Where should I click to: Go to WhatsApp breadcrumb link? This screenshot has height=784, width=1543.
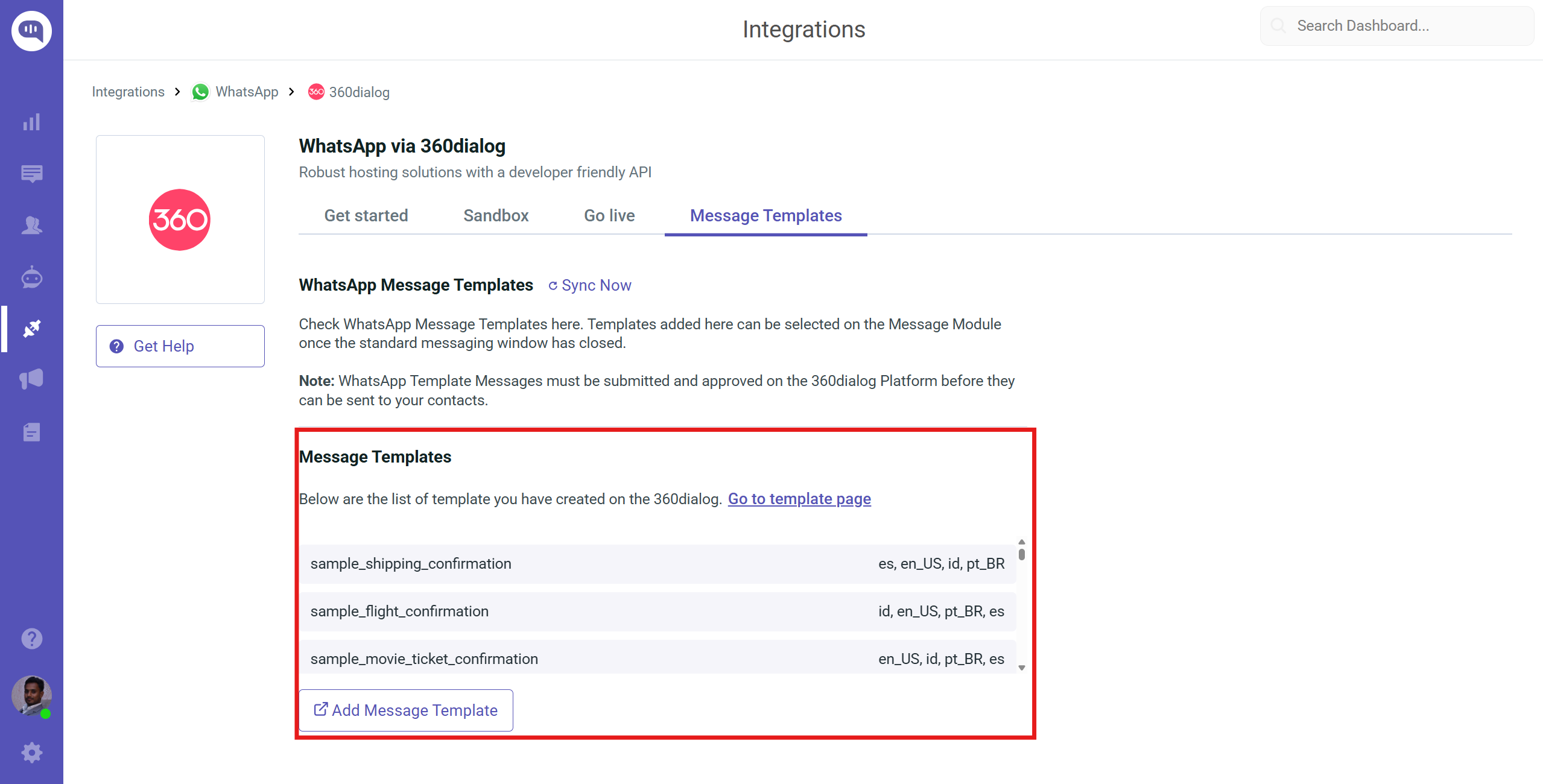[247, 92]
